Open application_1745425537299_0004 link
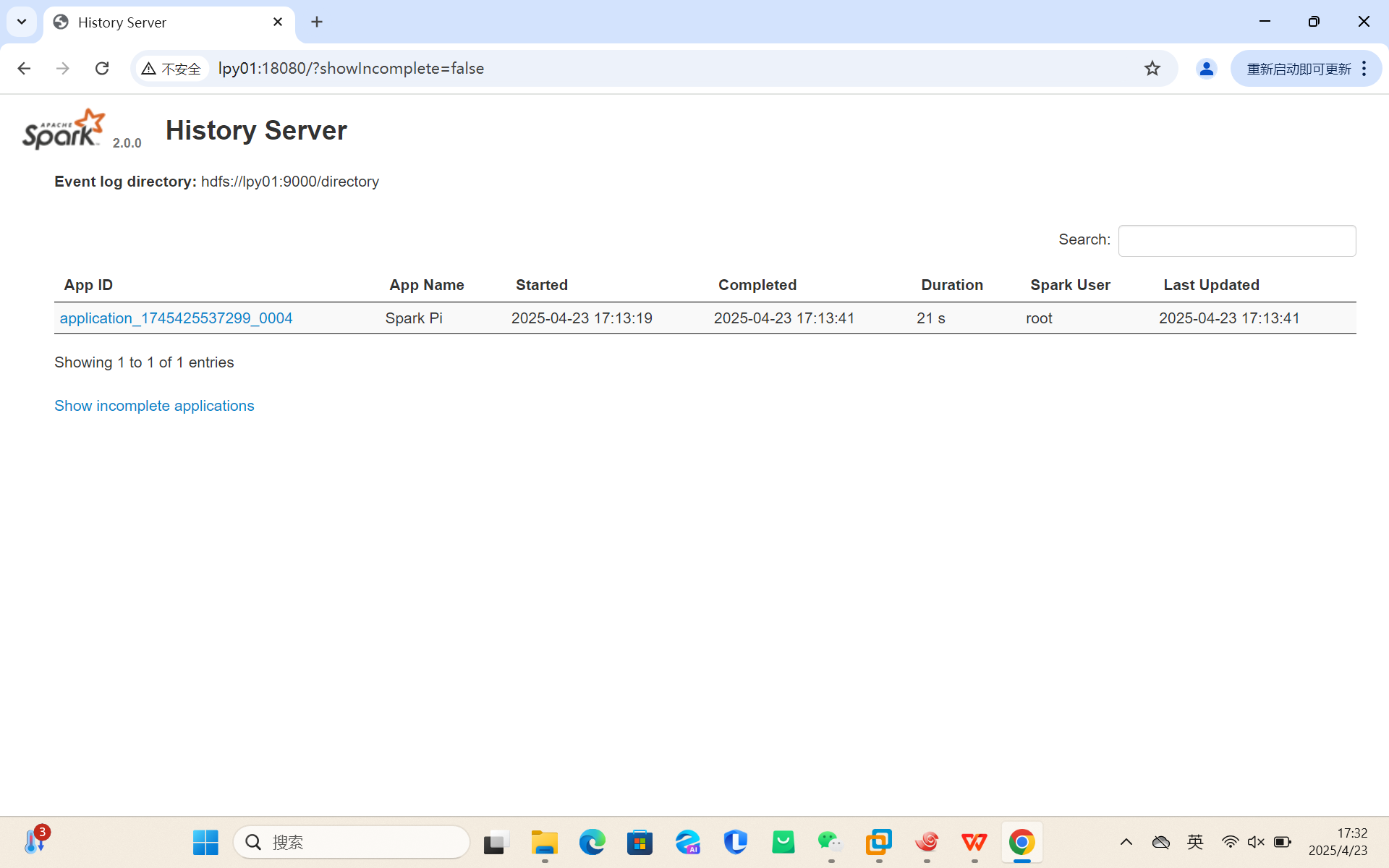The image size is (1389, 868). (176, 318)
